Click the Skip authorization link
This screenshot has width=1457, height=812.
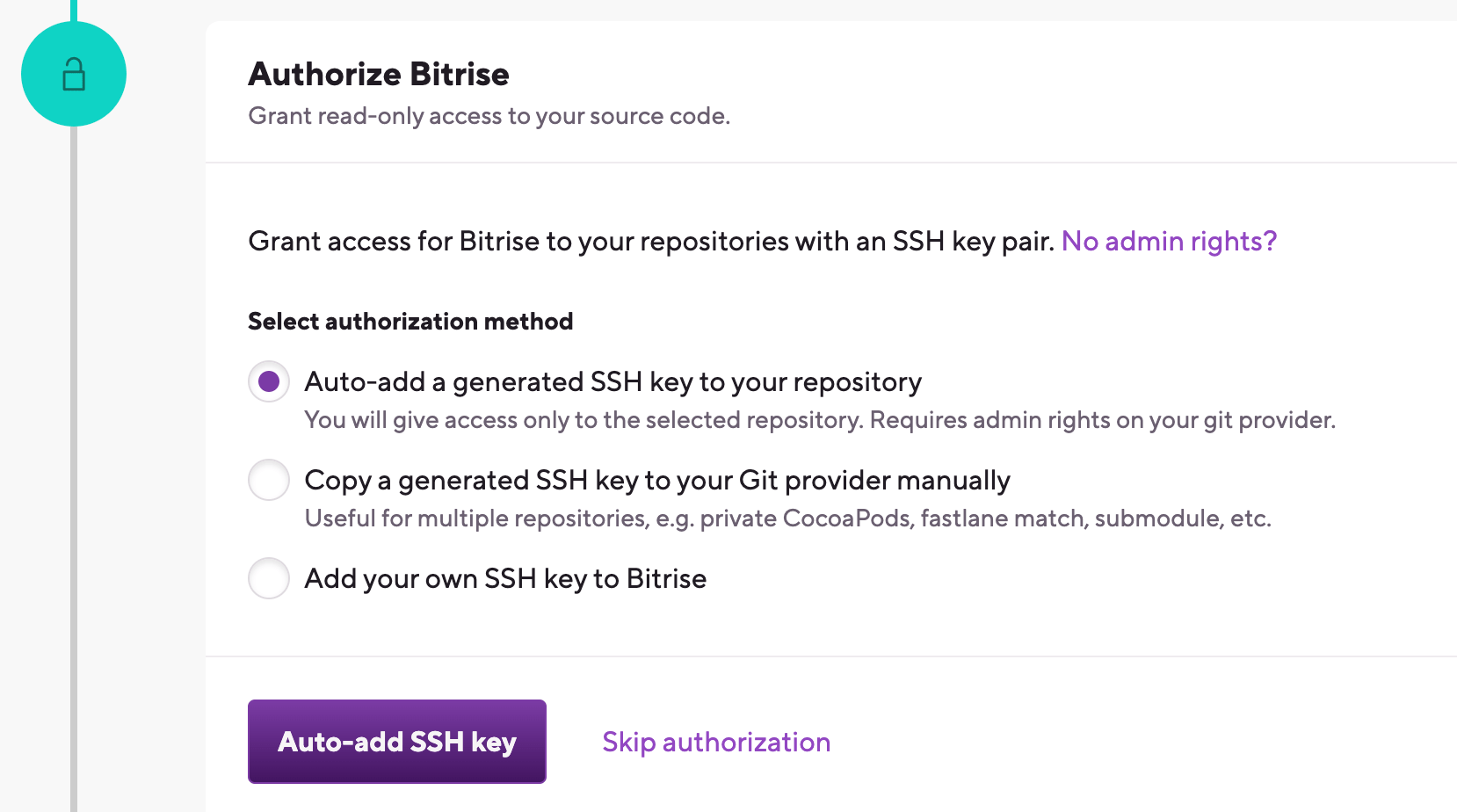tap(716, 742)
